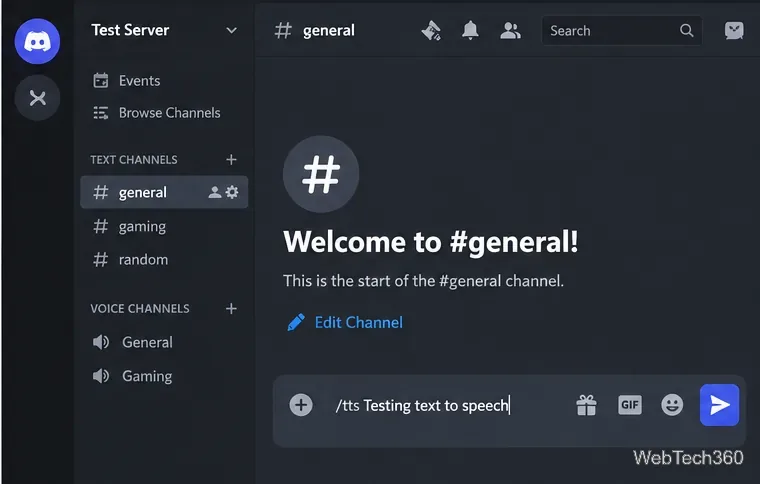Select the server icon with crossed swords
The height and width of the screenshot is (484, 760).
37,98
